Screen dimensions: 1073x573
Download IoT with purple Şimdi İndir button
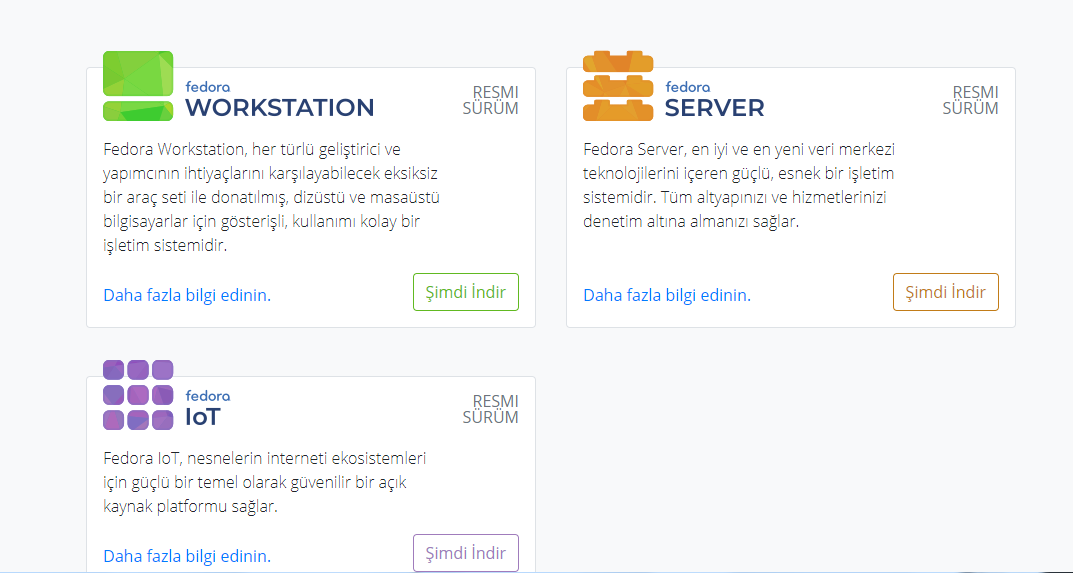click(466, 553)
